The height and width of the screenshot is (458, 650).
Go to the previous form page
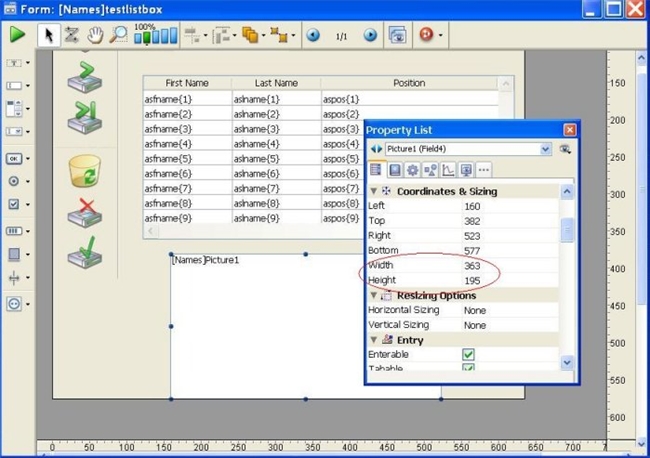tap(313, 35)
